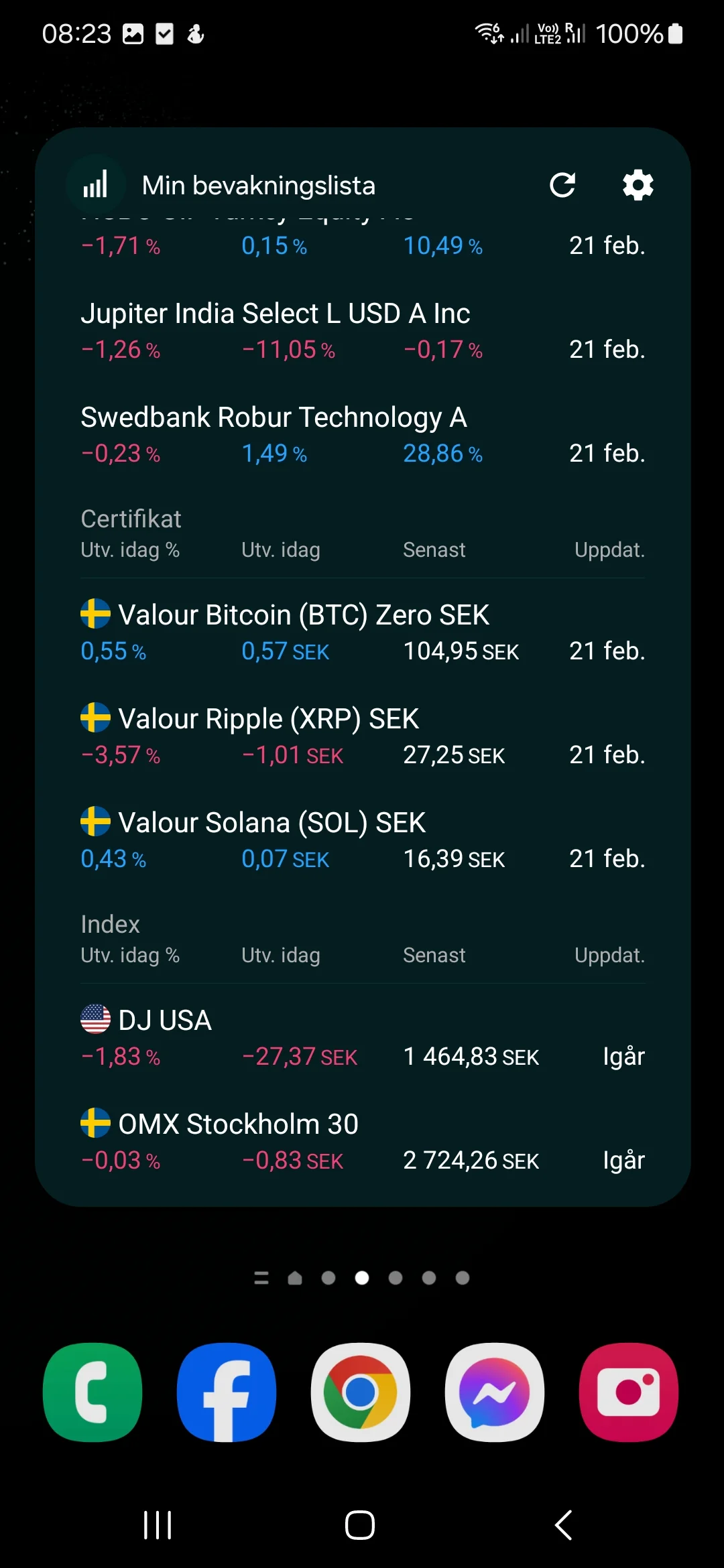View DJ USA index details
Image resolution: width=724 pixels, height=1568 pixels.
(165, 1021)
